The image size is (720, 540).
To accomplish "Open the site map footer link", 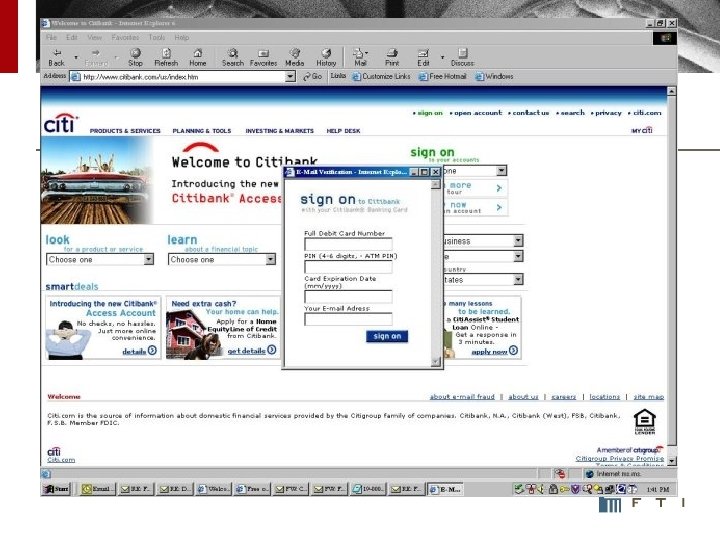I will pos(648,396).
